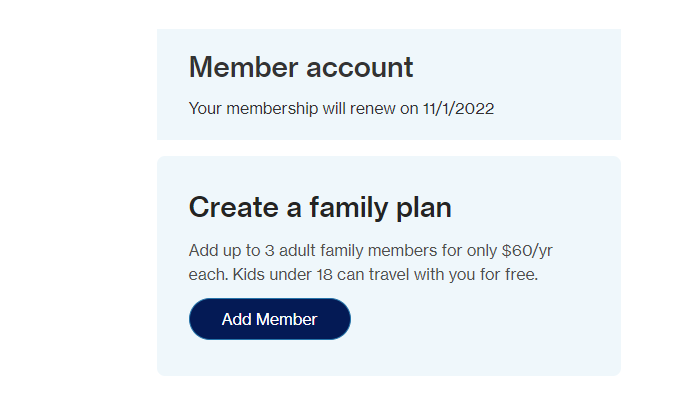This screenshot has height=397, width=691.
Task: Click the "Kids under 18" sentence
Action: pos(385,275)
